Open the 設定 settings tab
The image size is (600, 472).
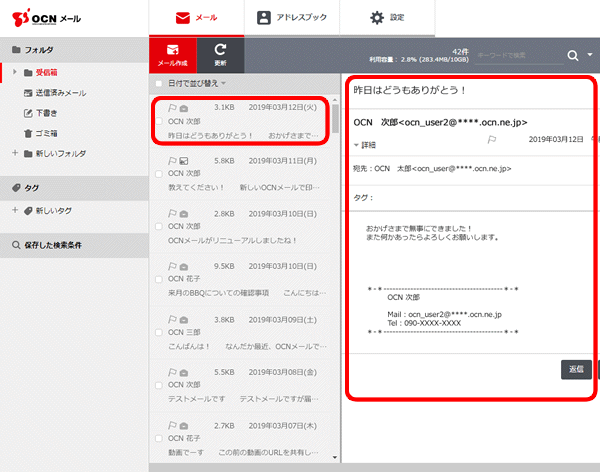387,18
